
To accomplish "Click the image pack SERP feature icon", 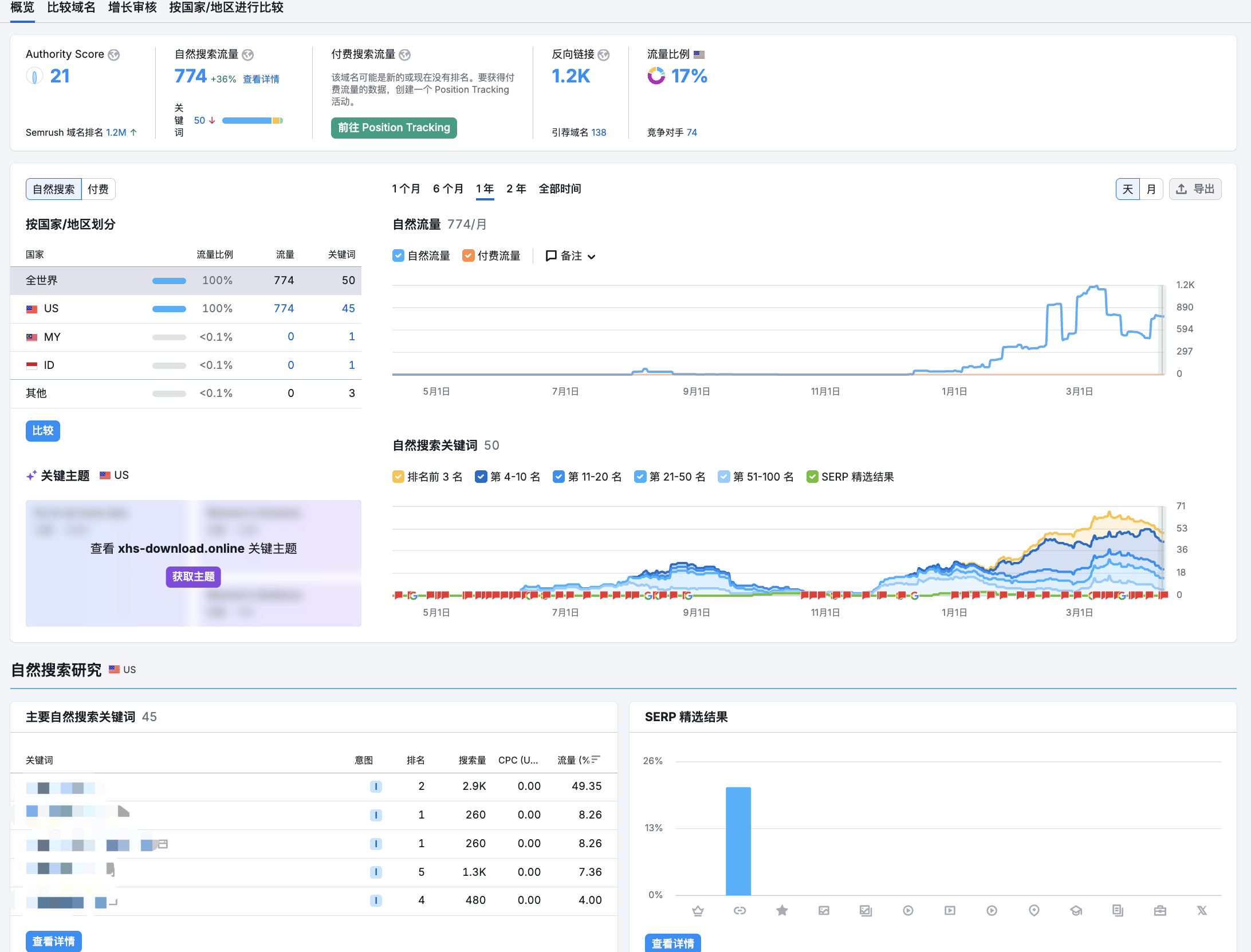I will pyautogui.click(x=866, y=911).
